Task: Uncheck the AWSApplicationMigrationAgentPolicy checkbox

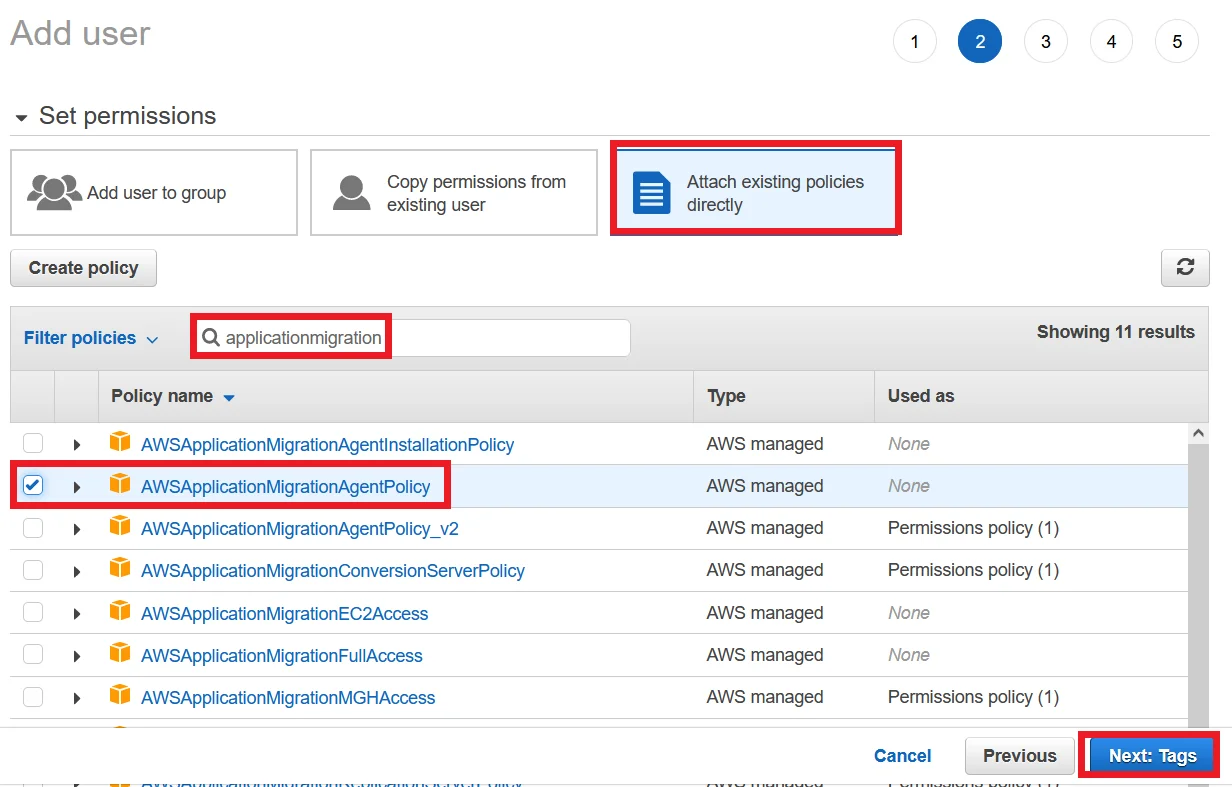Action: click(x=33, y=485)
